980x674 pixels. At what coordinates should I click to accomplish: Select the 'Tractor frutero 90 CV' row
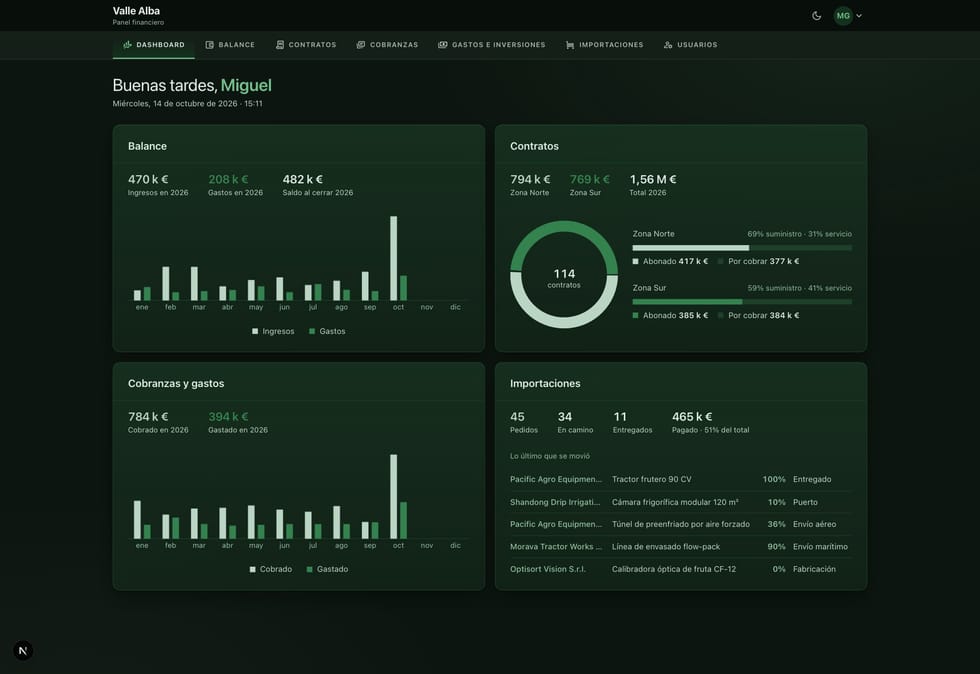pyautogui.click(x=681, y=480)
